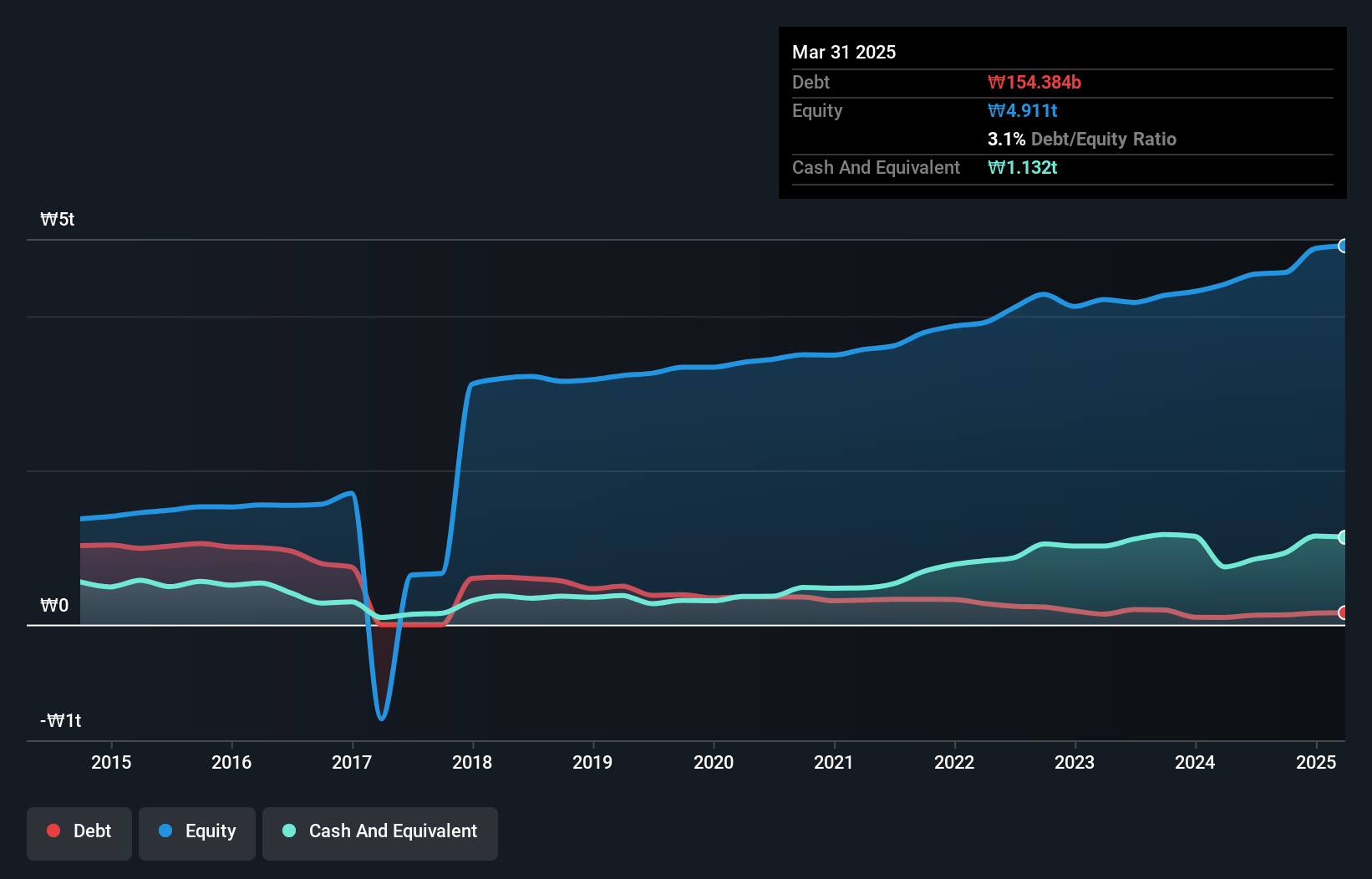Toggle the Cash And Equivalent series visibility

point(379,833)
